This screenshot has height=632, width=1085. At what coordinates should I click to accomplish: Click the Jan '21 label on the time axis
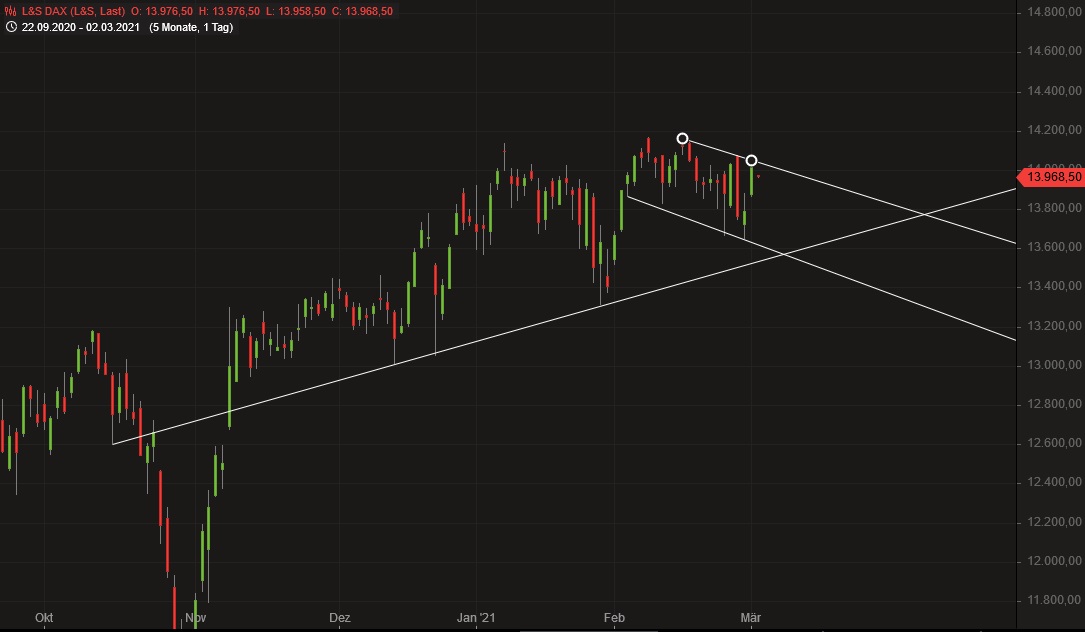[476, 618]
